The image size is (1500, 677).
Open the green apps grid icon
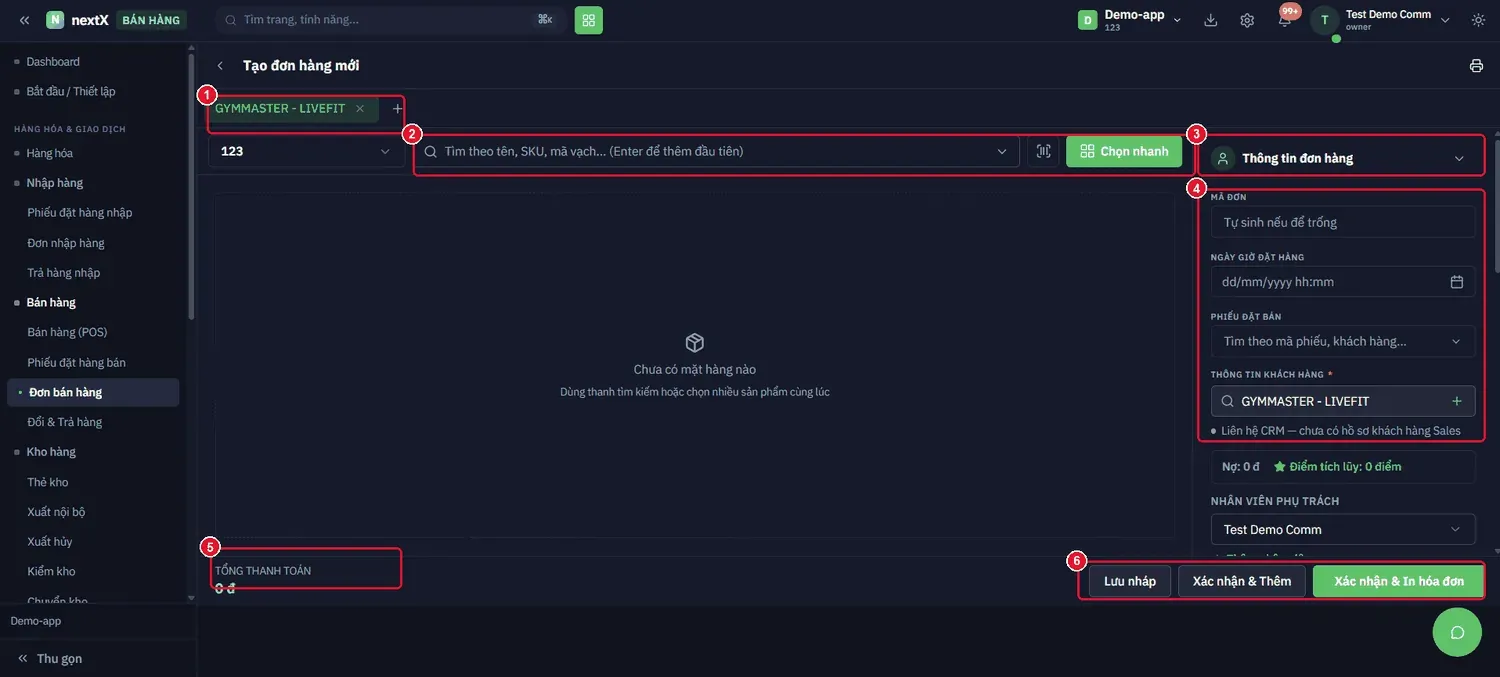click(x=588, y=20)
